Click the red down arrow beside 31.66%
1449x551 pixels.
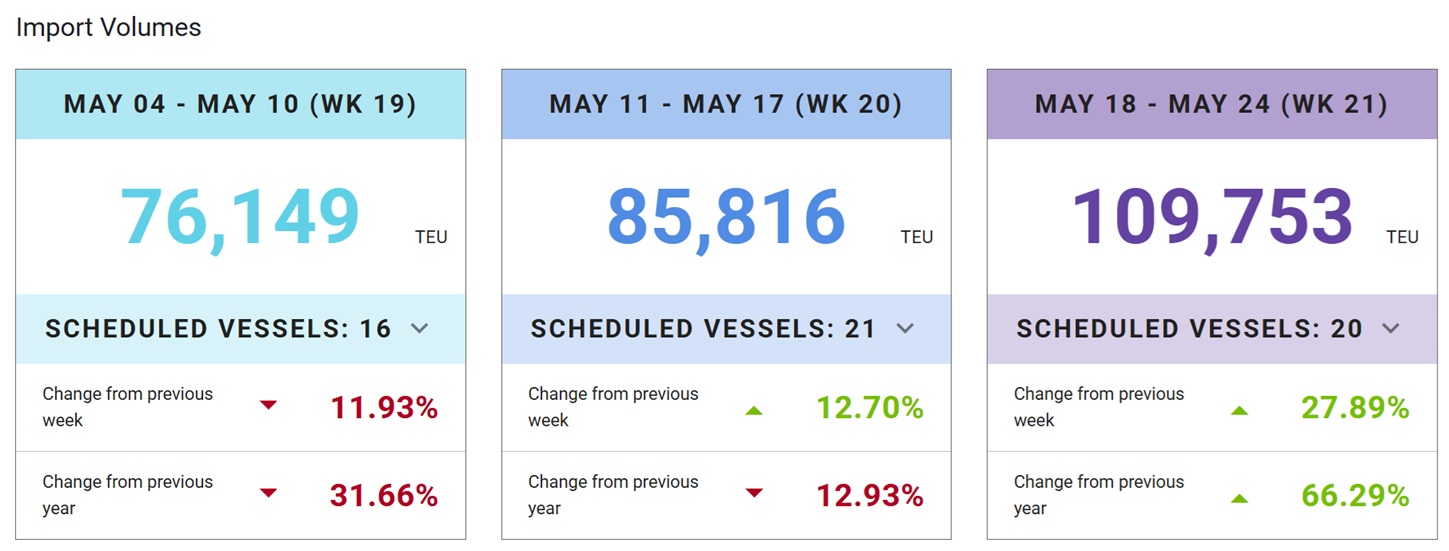(x=268, y=494)
